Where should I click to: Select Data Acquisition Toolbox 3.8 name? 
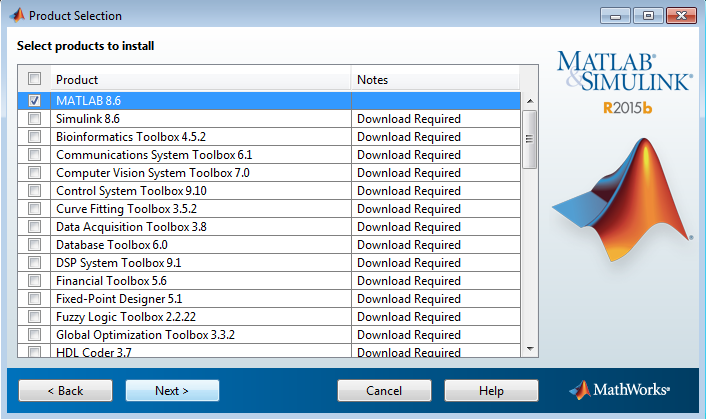[x=131, y=227]
